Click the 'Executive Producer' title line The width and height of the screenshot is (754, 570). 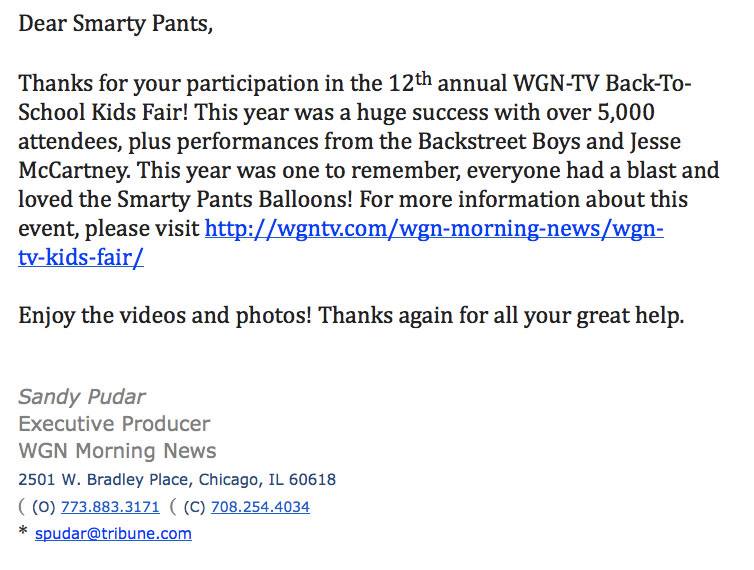114,424
